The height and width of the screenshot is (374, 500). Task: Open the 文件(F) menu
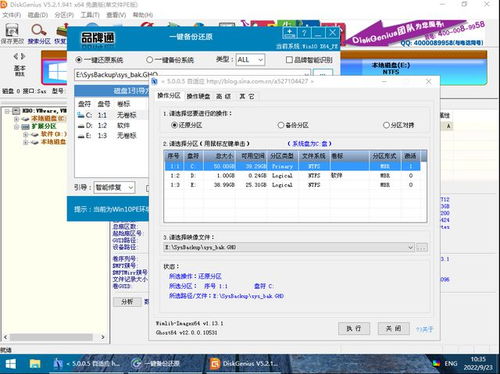click(12, 15)
